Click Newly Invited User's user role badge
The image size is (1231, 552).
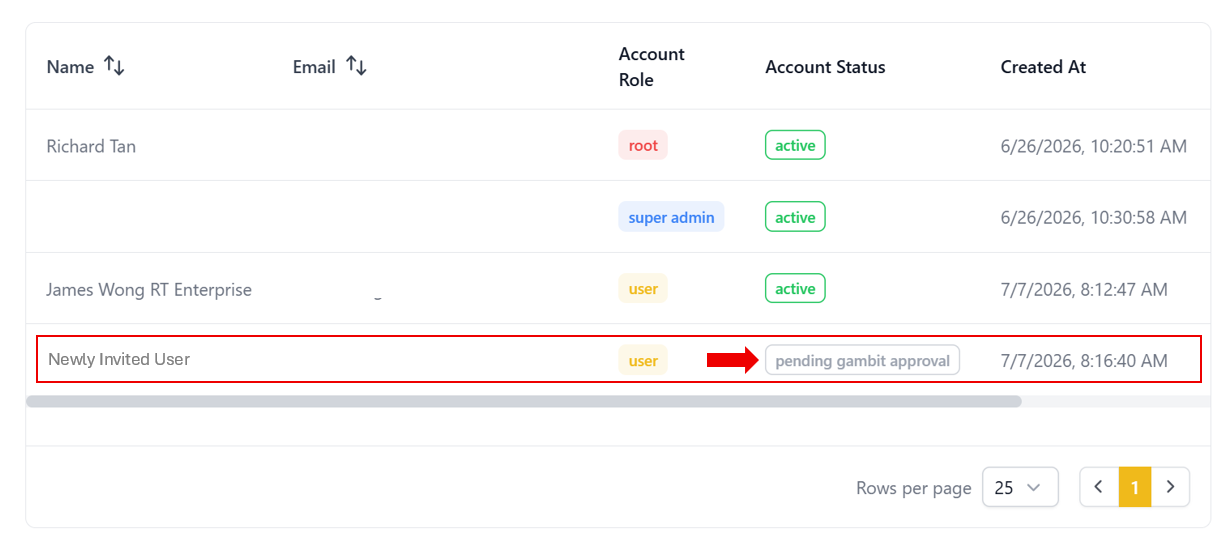point(643,360)
